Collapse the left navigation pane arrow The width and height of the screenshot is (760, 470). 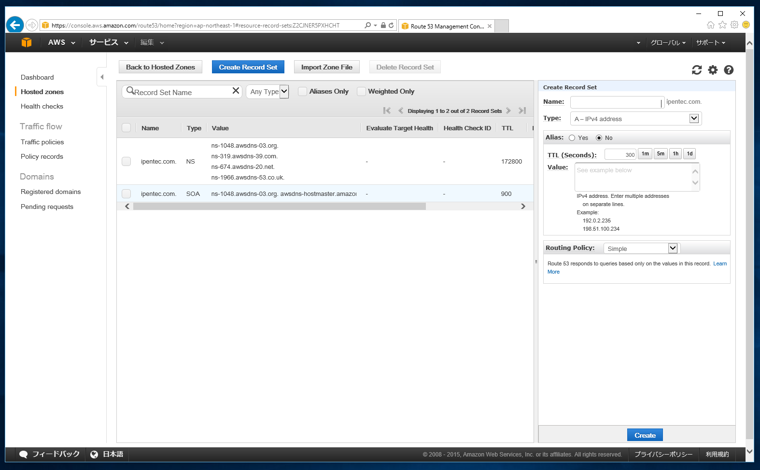click(x=102, y=77)
